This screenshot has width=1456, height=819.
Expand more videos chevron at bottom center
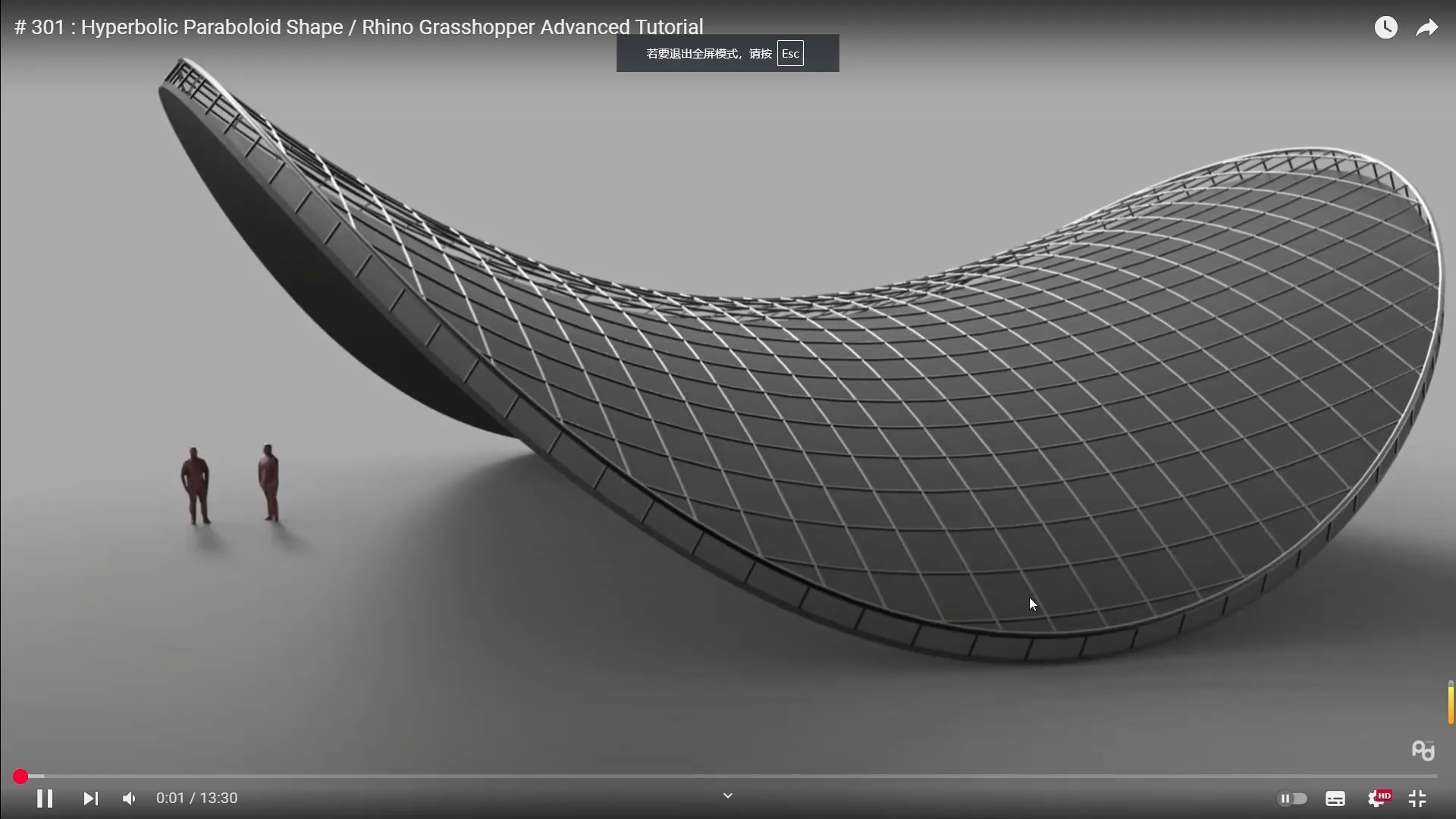tap(727, 795)
